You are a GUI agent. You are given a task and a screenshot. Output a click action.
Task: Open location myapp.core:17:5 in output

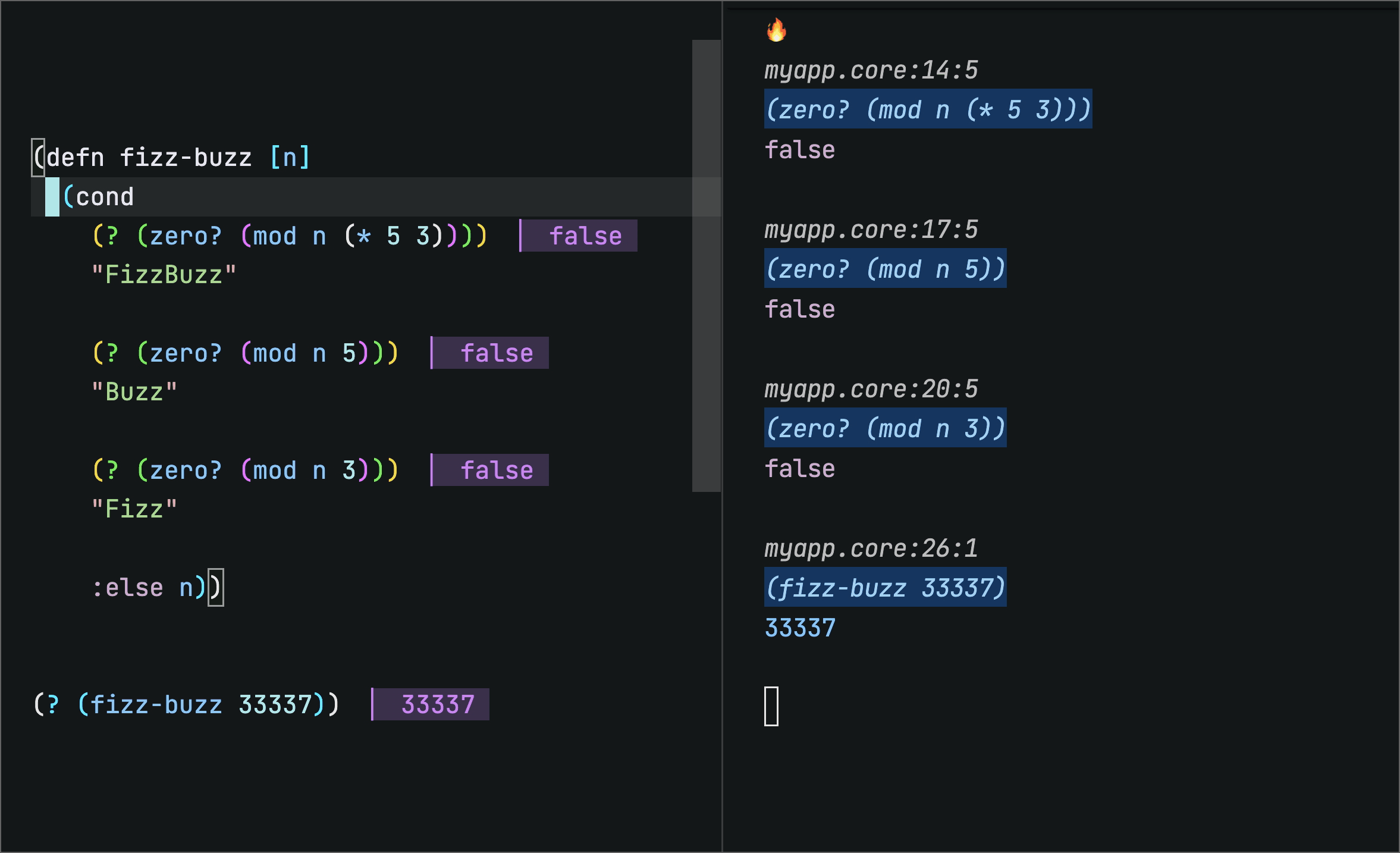[x=871, y=230]
